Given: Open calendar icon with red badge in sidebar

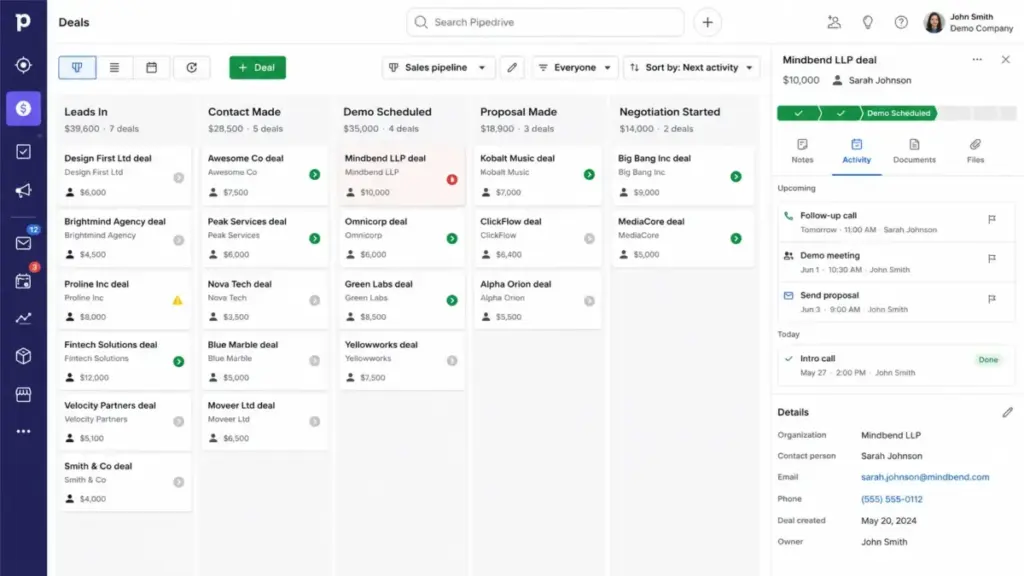Looking at the screenshot, I should [x=23, y=281].
